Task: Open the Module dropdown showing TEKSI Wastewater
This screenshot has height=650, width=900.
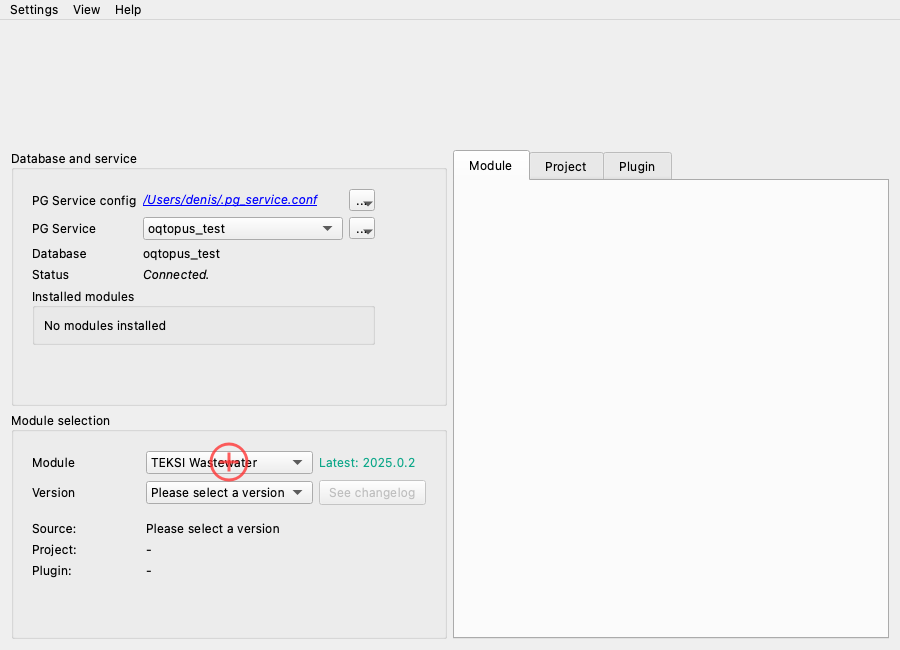Action: [x=229, y=463]
